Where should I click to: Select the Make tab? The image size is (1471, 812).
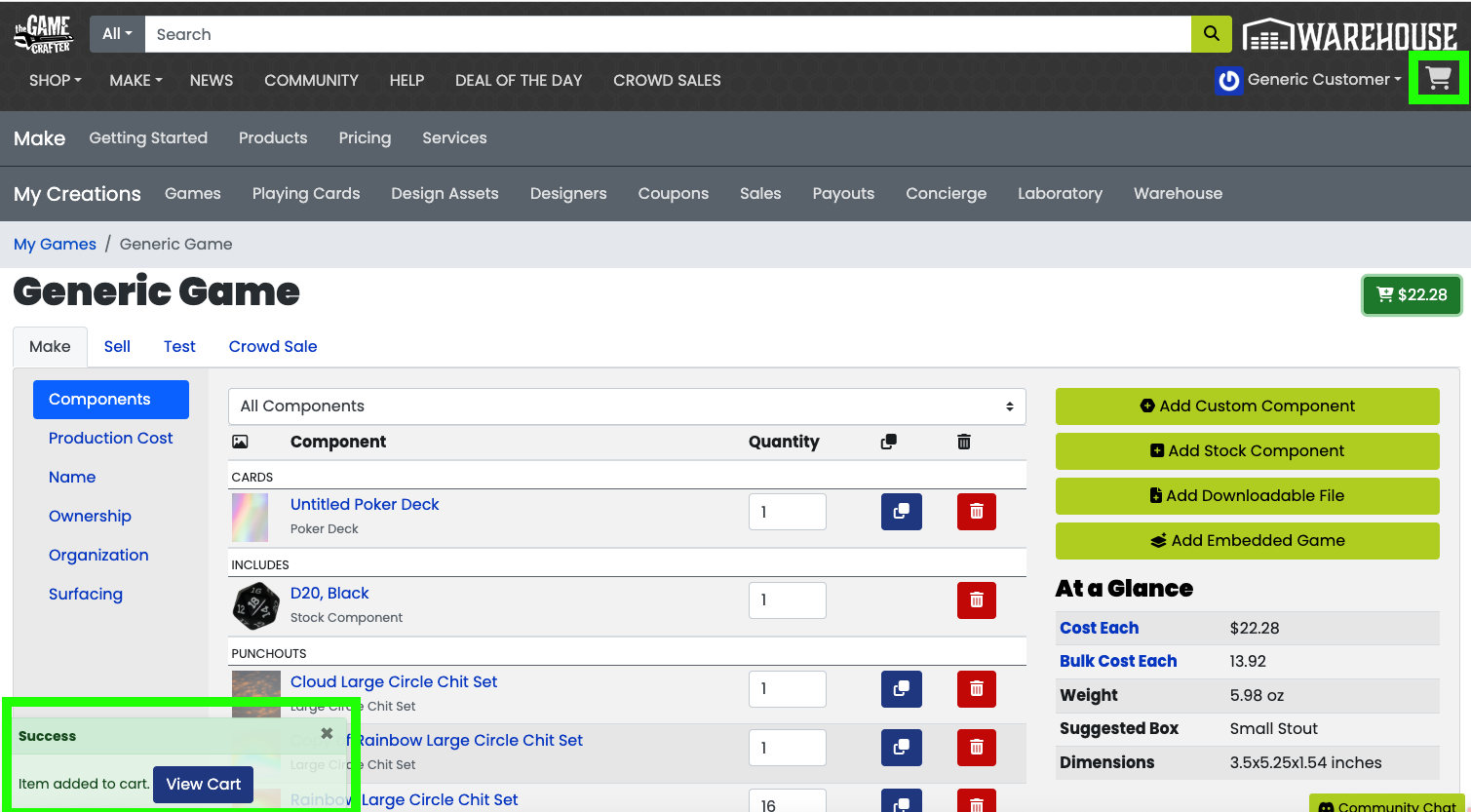tap(50, 346)
